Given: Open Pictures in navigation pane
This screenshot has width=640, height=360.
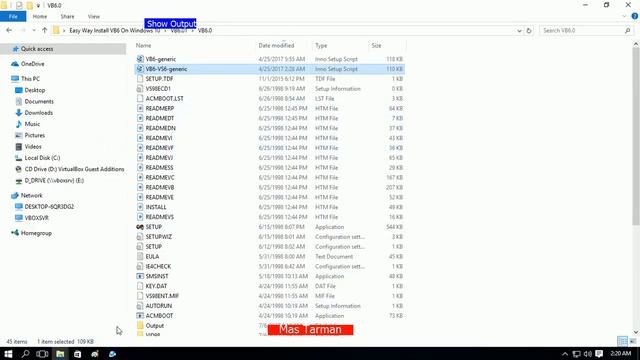Looking at the screenshot, I should coord(35,136).
